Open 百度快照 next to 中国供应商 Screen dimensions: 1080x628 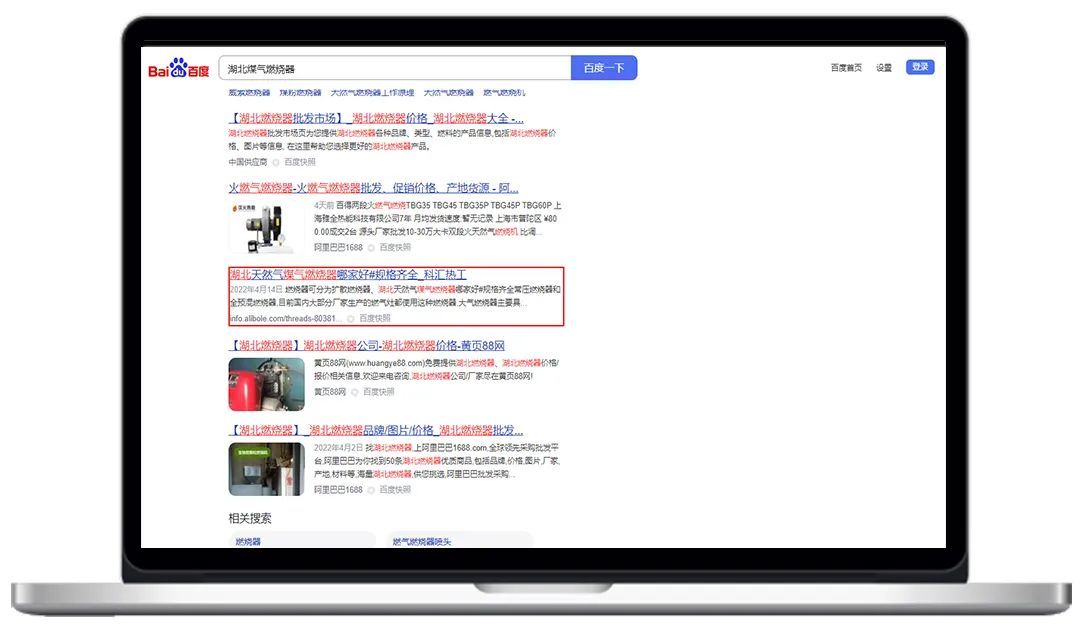tap(299, 162)
